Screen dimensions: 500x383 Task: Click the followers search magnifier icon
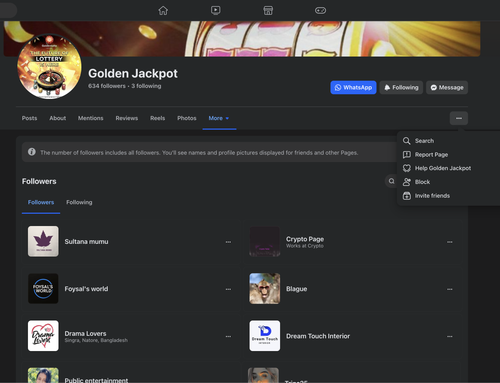(x=391, y=181)
